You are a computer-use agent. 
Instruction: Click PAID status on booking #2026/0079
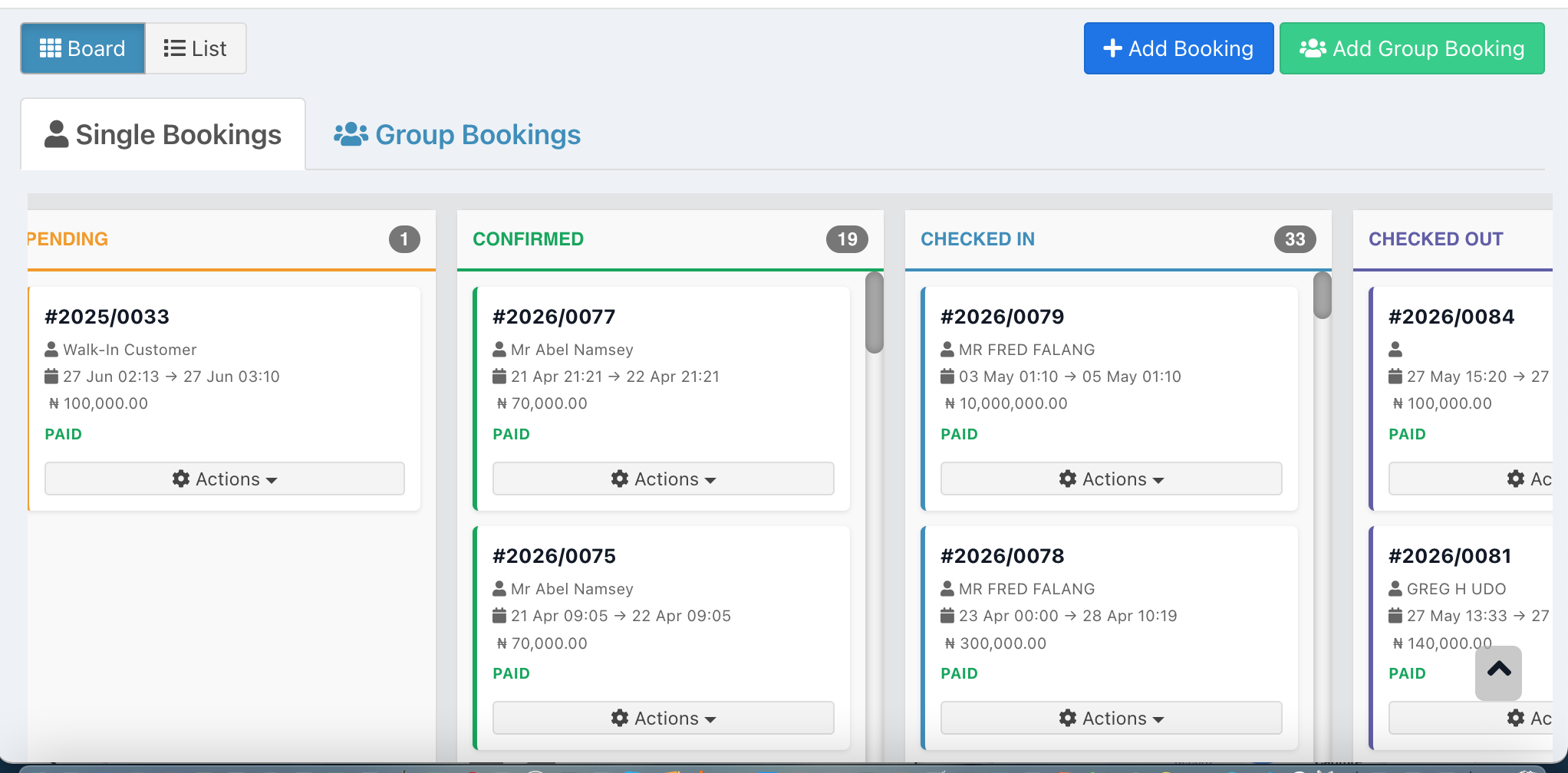[959, 434]
